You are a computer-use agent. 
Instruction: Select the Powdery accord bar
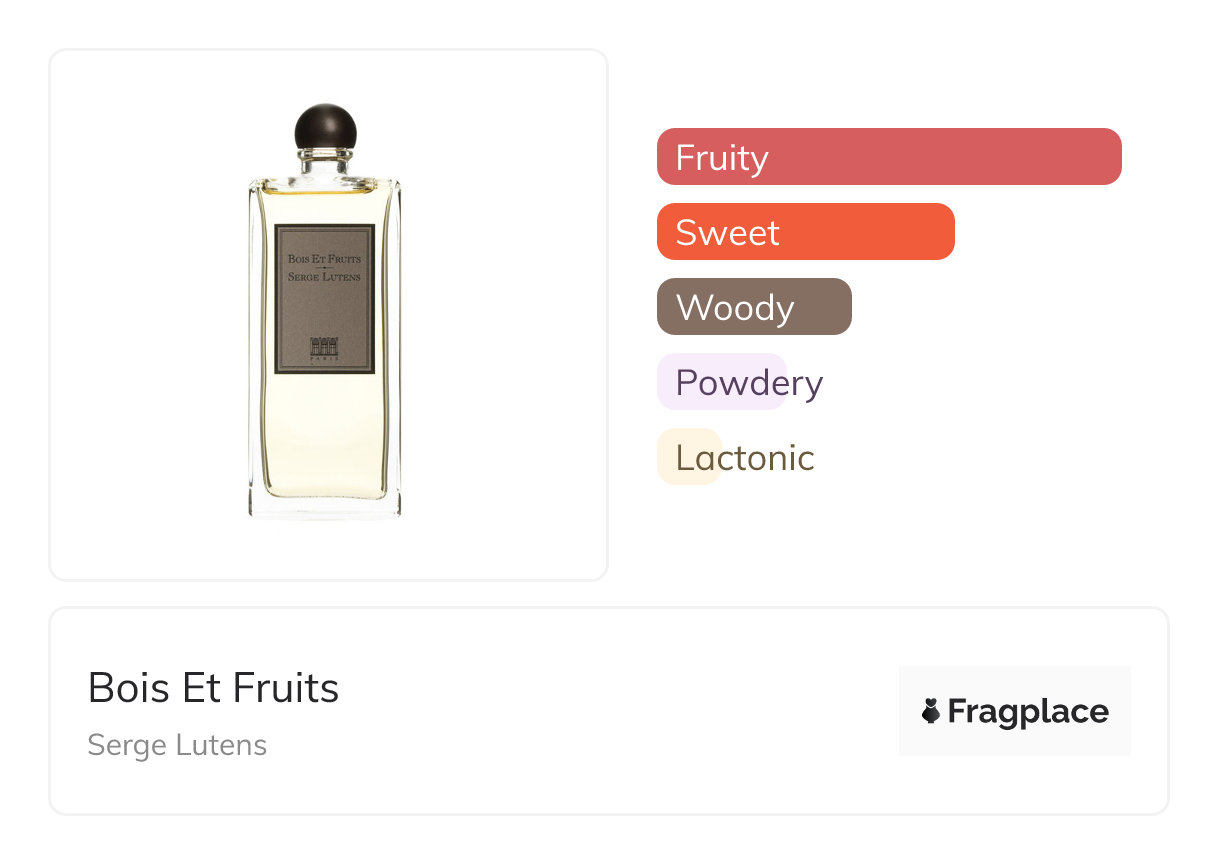pyautogui.click(x=722, y=382)
